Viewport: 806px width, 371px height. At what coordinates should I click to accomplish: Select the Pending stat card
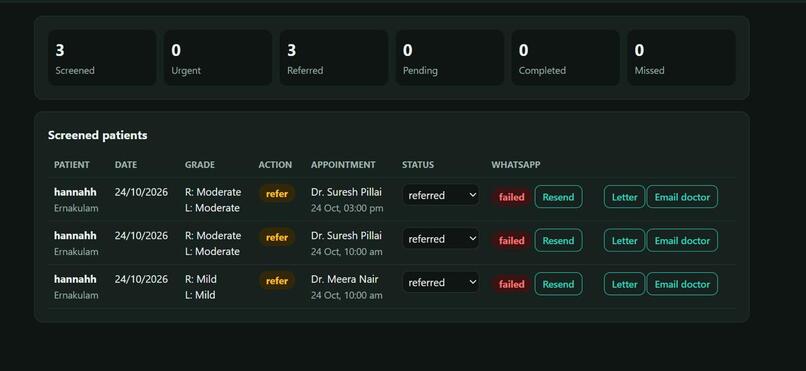pyautogui.click(x=450, y=58)
